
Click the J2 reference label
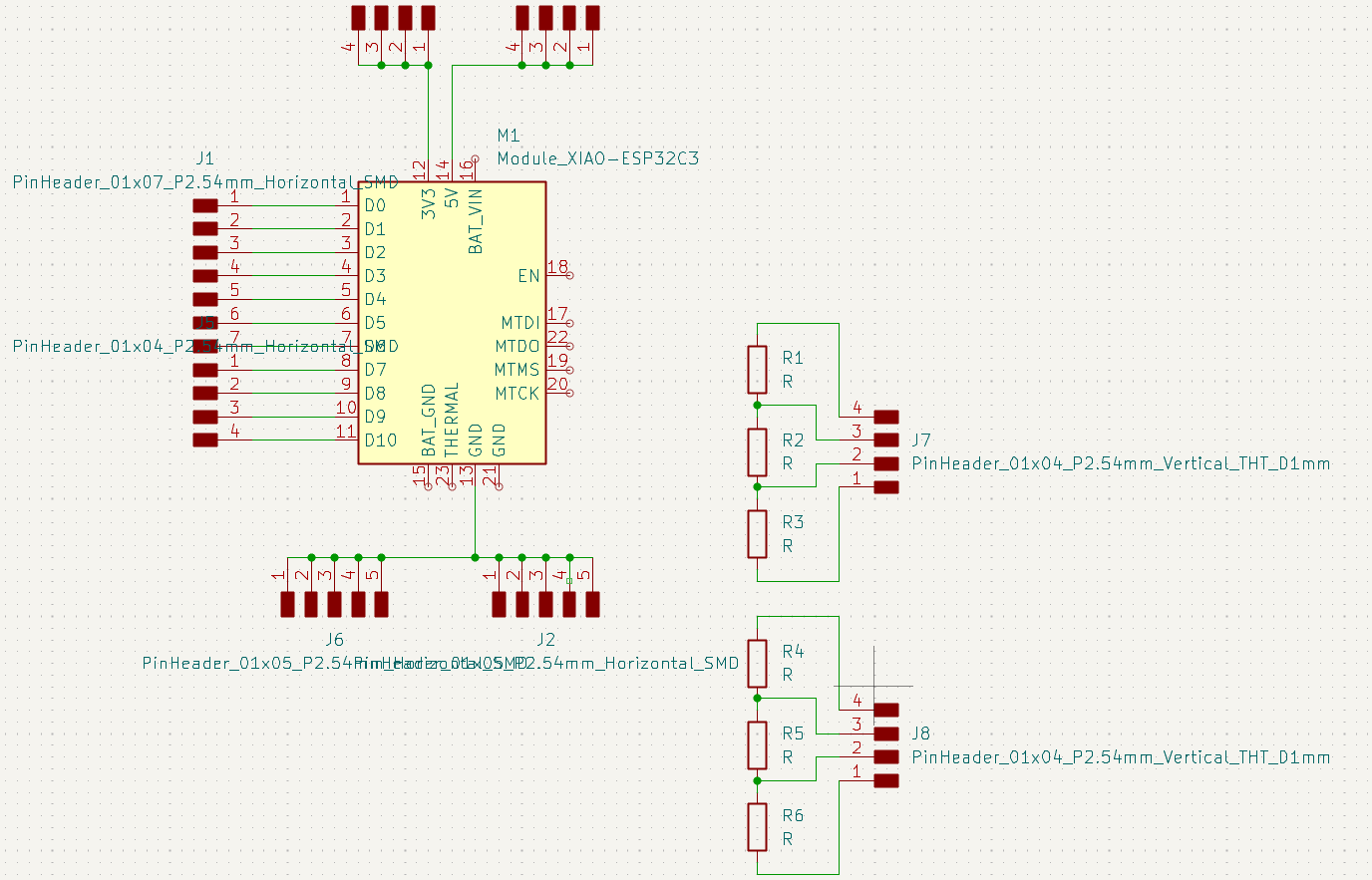click(545, 640)
